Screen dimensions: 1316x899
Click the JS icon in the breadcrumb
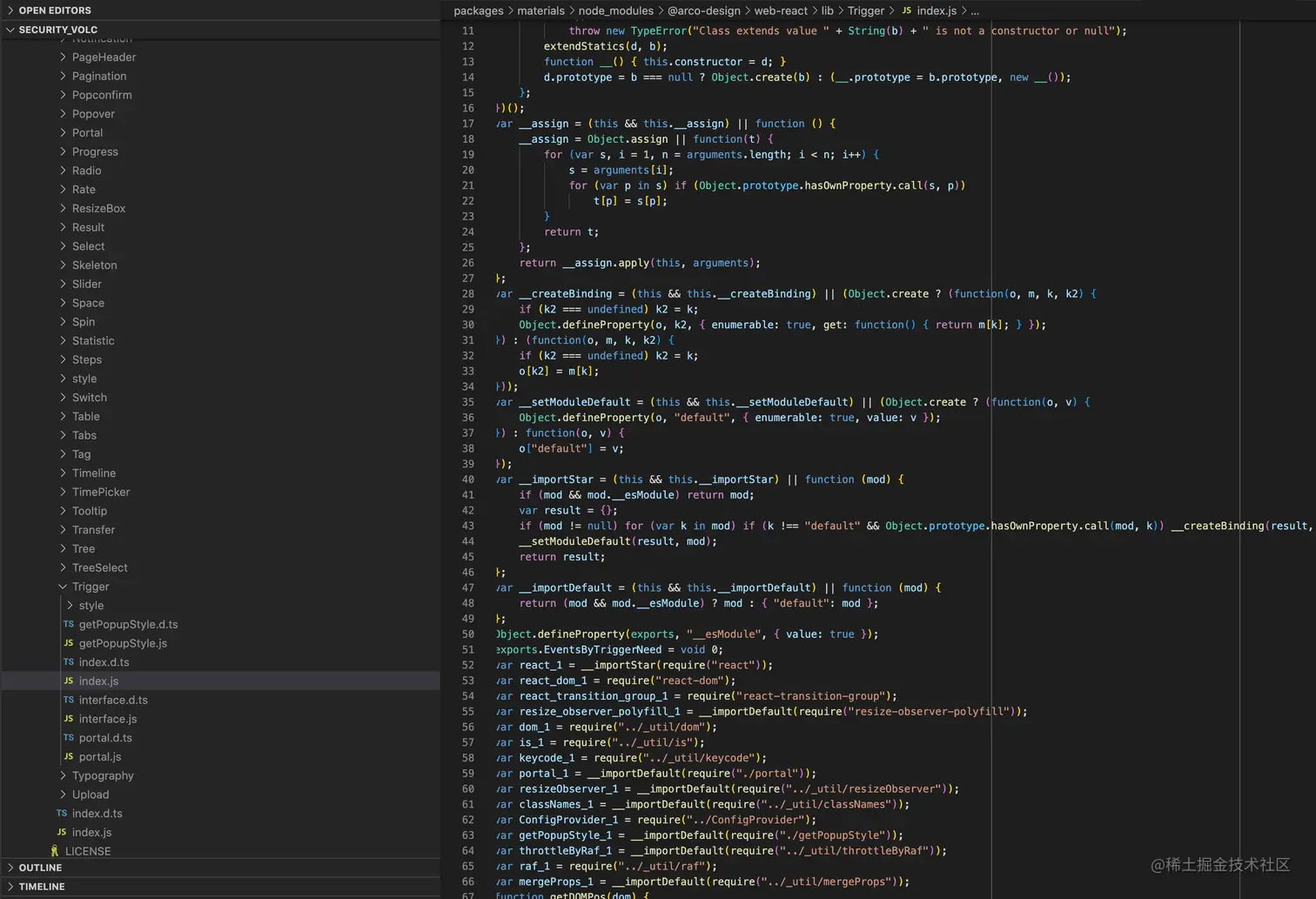coord(907,10)
